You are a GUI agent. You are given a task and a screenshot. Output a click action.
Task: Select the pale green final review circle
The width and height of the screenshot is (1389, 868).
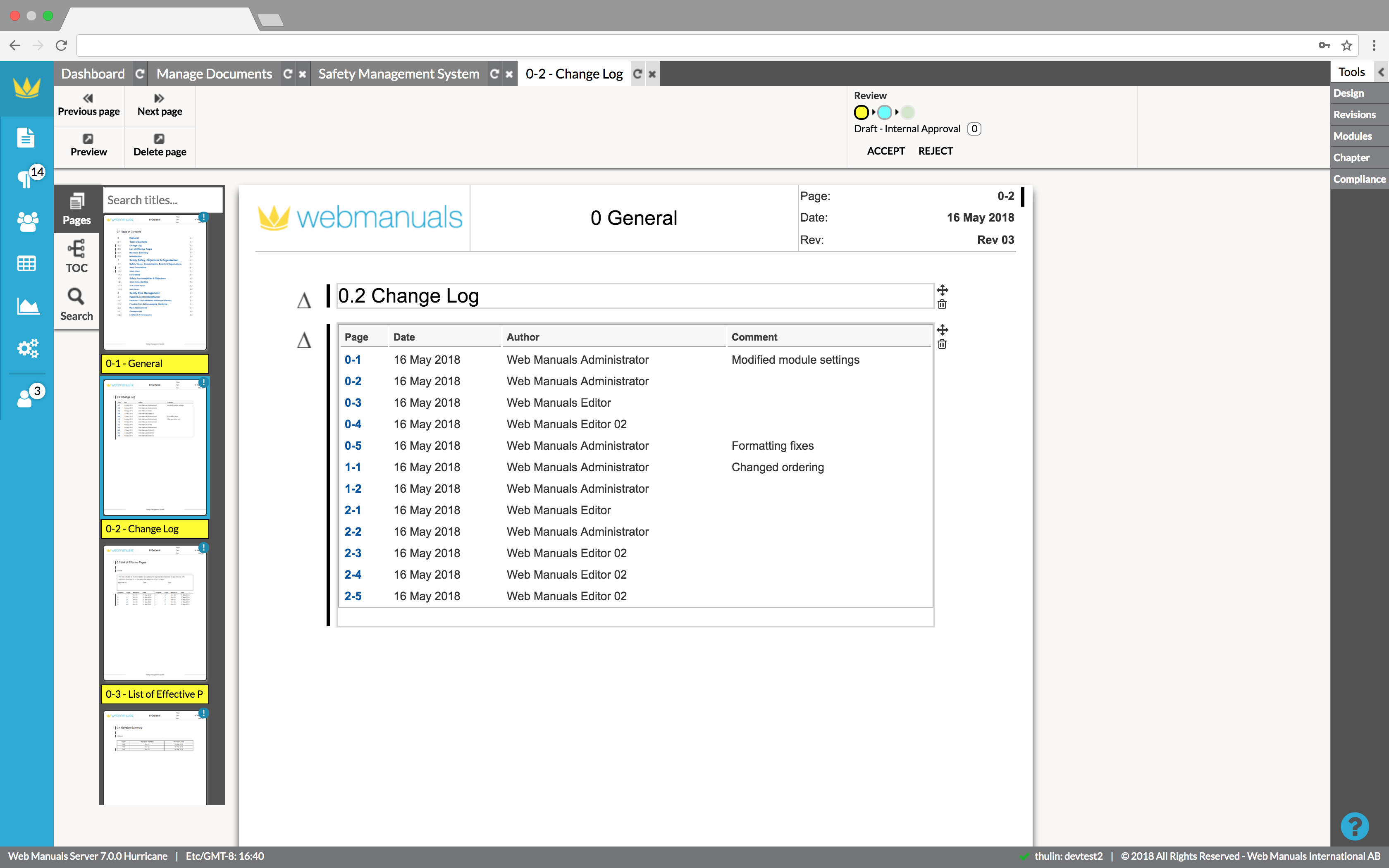pos(907,112)
